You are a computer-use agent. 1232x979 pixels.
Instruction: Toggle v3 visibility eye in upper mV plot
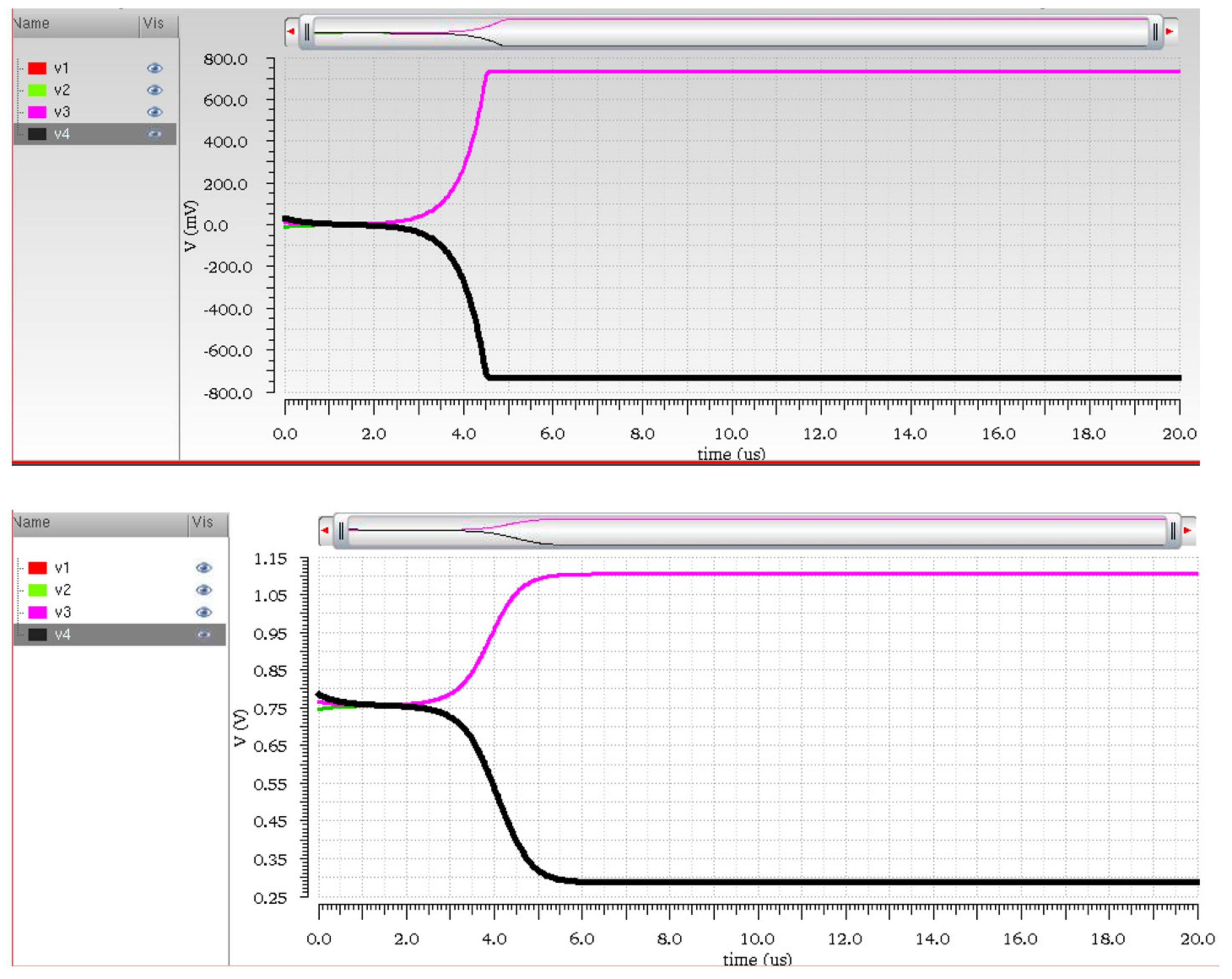pos(155,112)
